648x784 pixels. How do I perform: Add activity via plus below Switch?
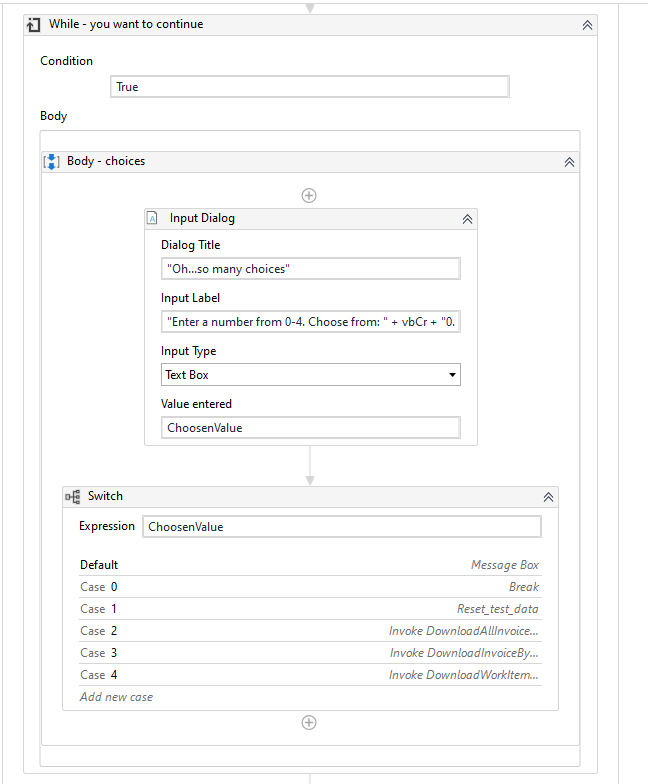click(309, 722)
